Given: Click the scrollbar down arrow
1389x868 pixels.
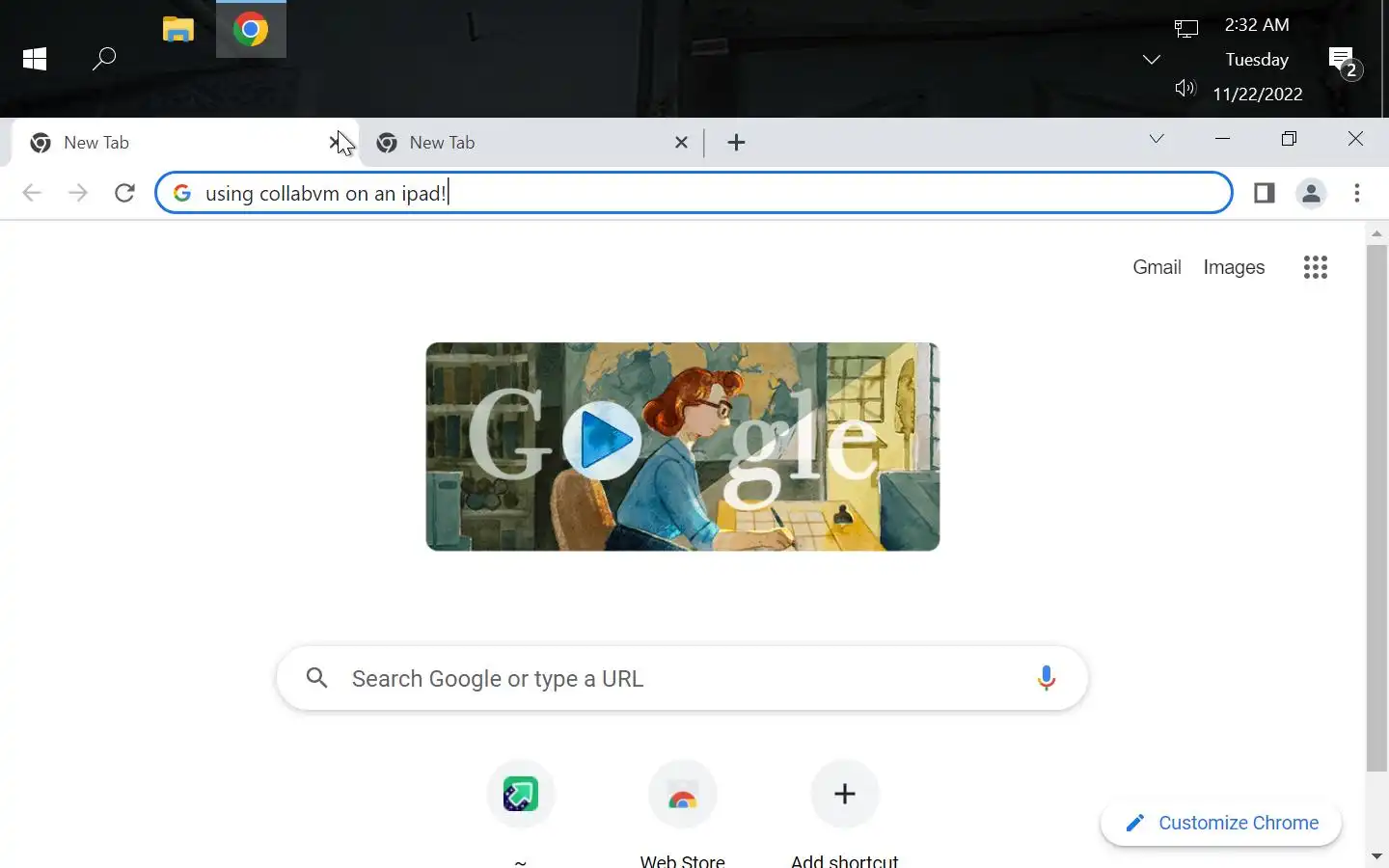Looking at the screenshot, I should click(1376, 856).
